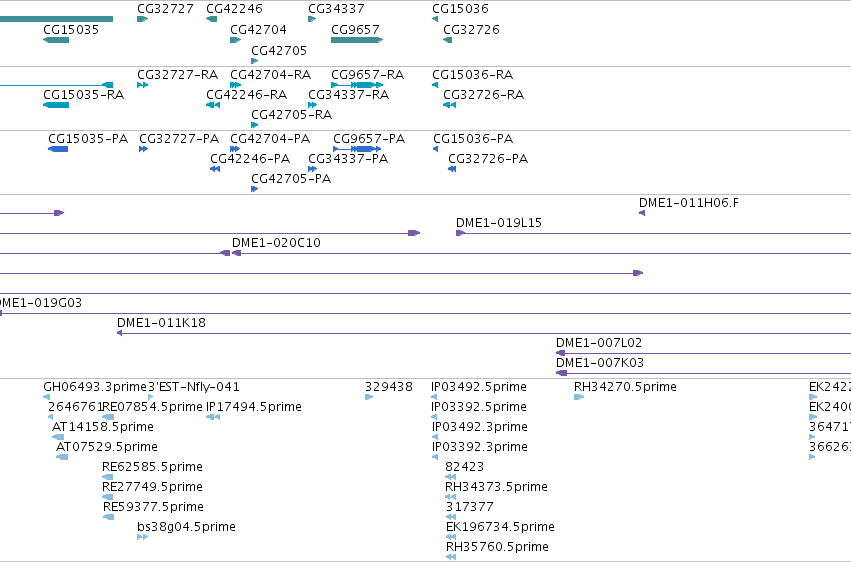Select the DME1-019L15 clone label
This screenshot has height=562, width=851.
pyautogui.click(x=499, y=223)
